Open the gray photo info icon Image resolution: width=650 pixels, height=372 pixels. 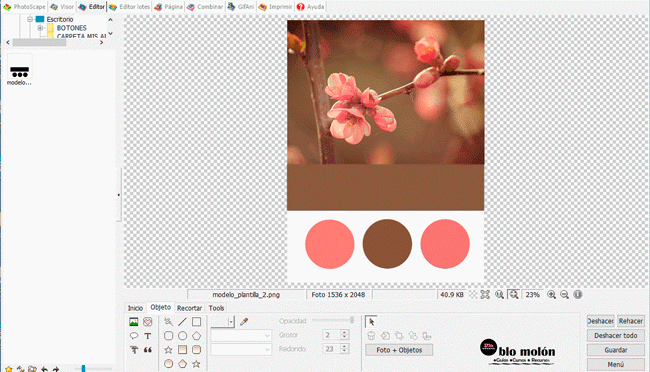coord(578,294)
